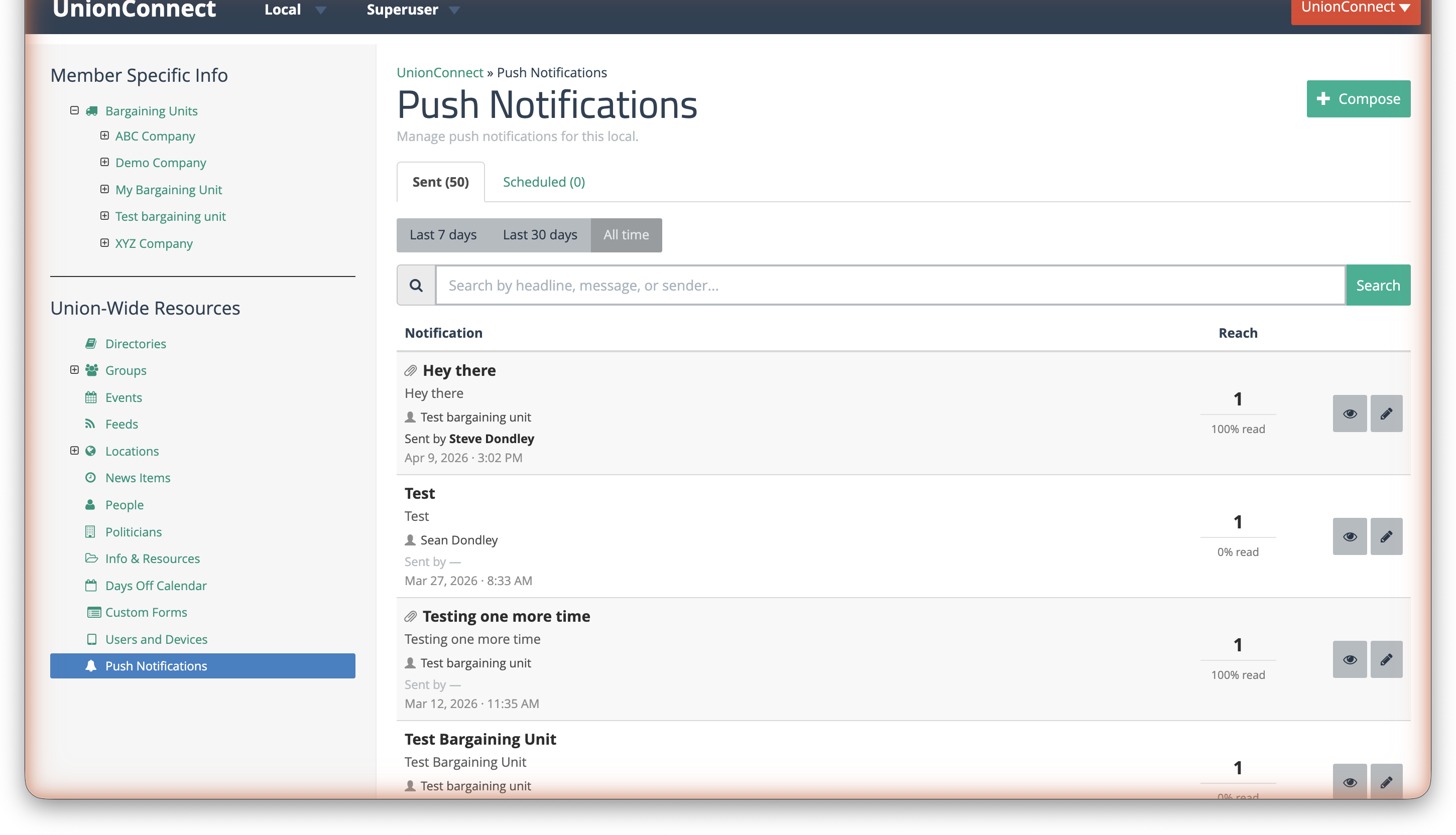Expand the My Bargaining Unit node
The image size is (1456, 835).
tap(104, 189)
